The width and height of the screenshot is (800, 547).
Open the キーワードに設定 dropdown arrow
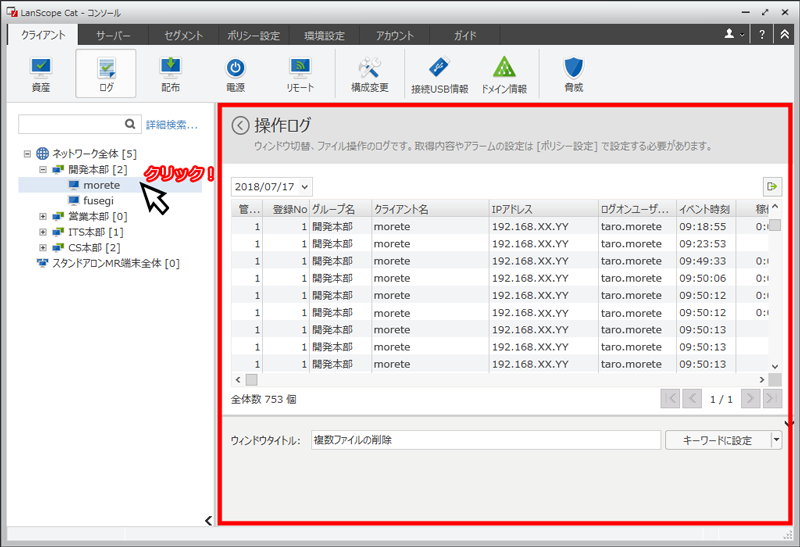[x=776, y=439]
